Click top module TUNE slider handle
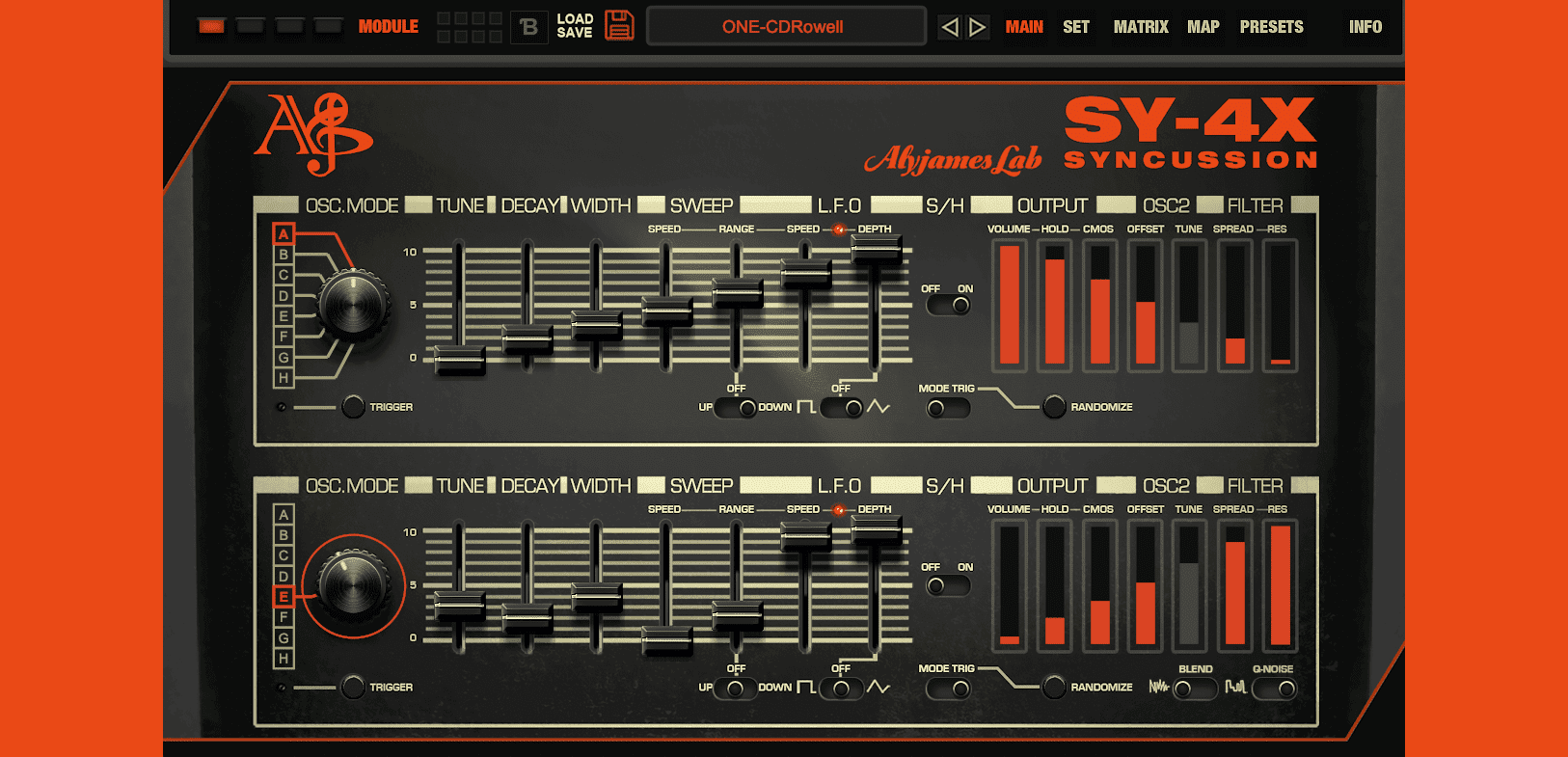 (460, 359)
